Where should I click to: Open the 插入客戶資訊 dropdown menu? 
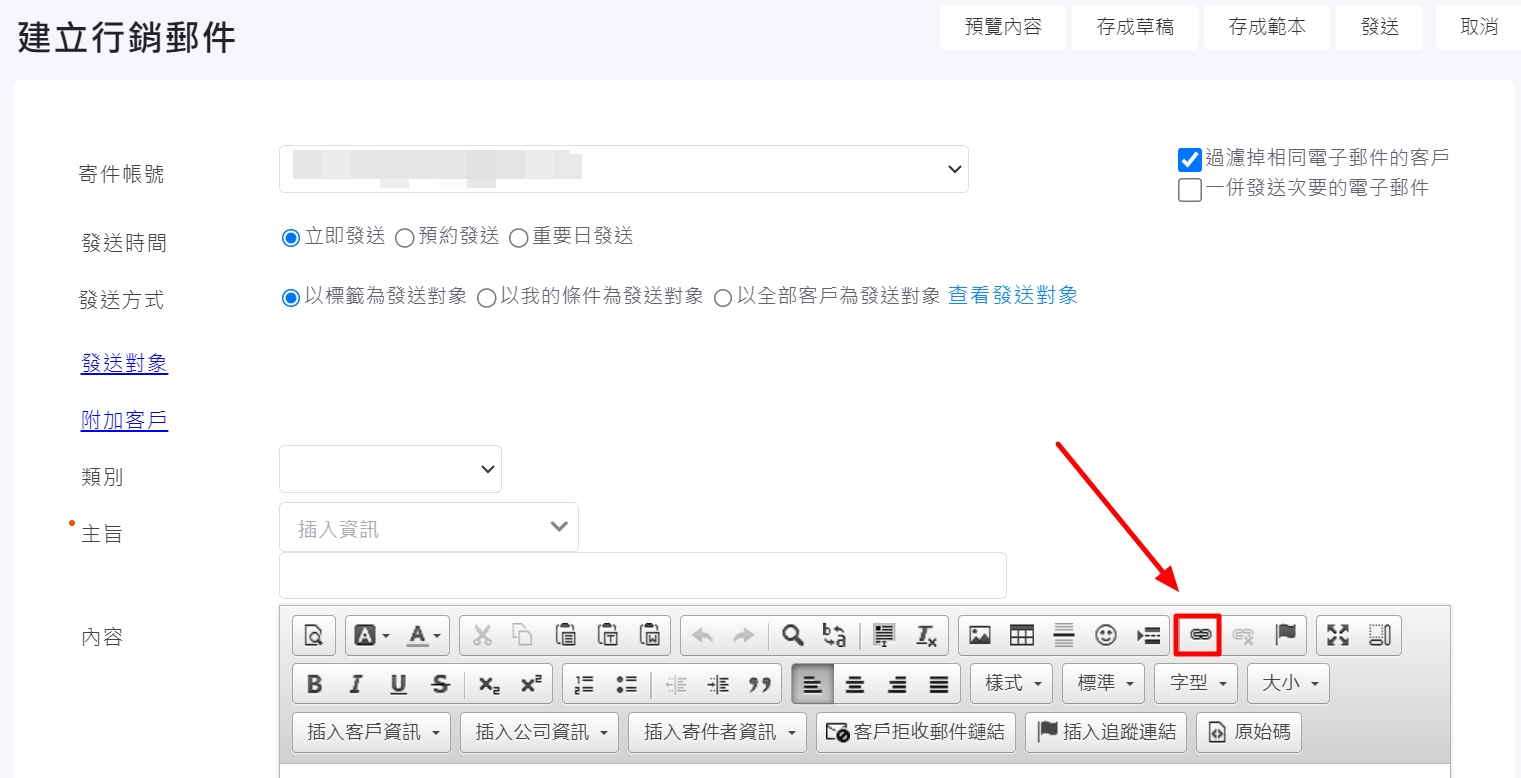tap(372, 732)
